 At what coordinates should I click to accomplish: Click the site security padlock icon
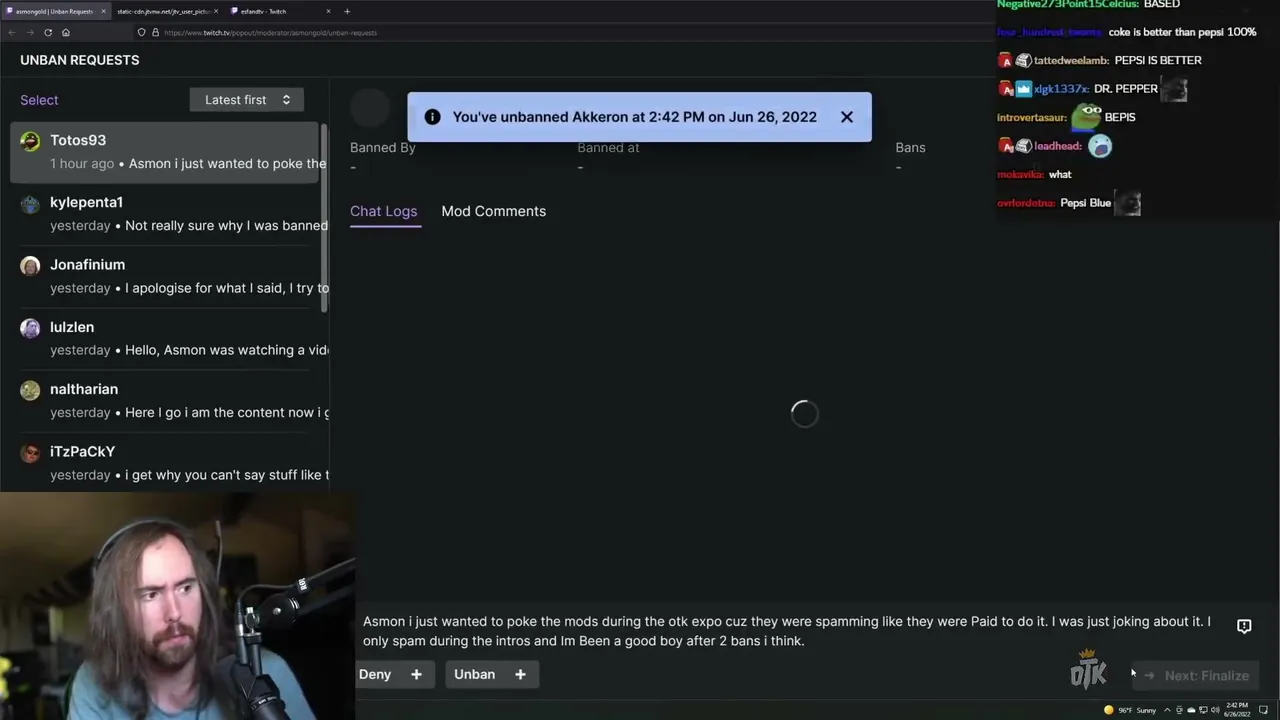155,33
